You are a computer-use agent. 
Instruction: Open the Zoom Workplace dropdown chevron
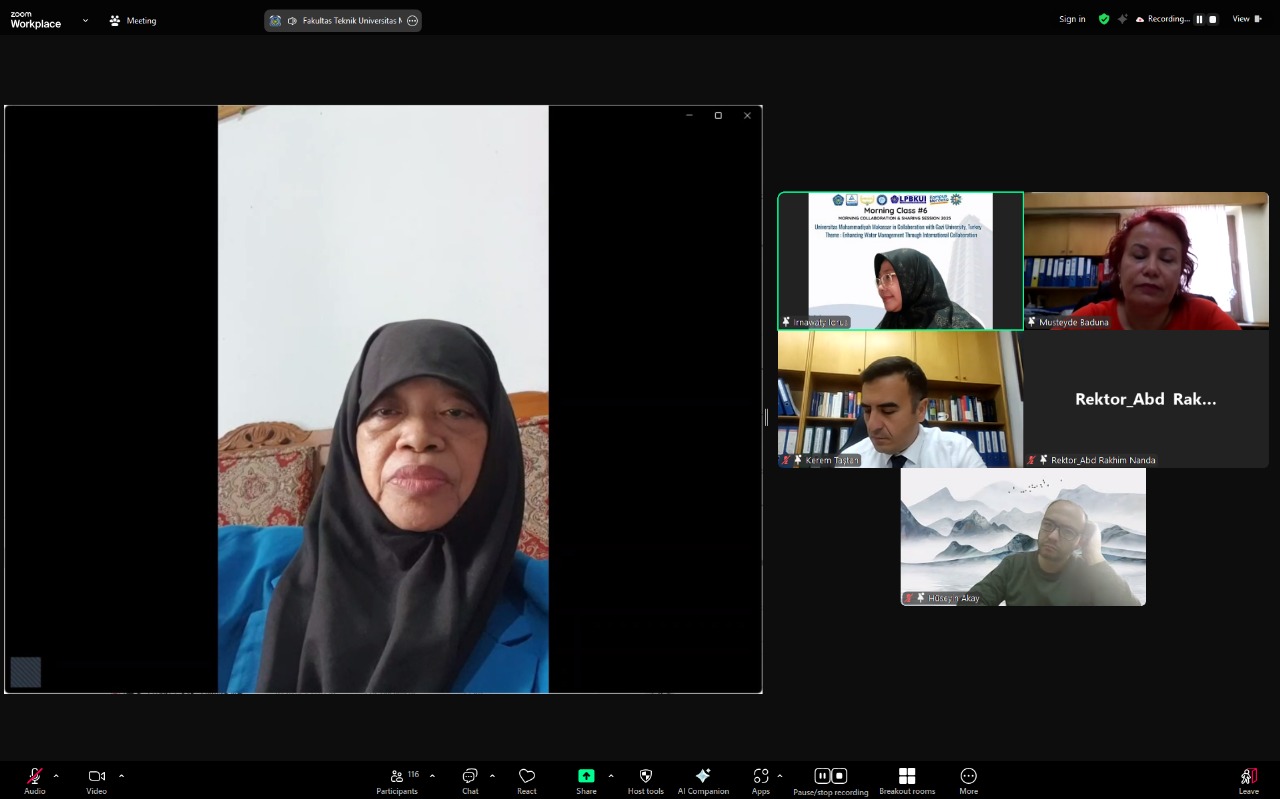click(x=85, y=20)
